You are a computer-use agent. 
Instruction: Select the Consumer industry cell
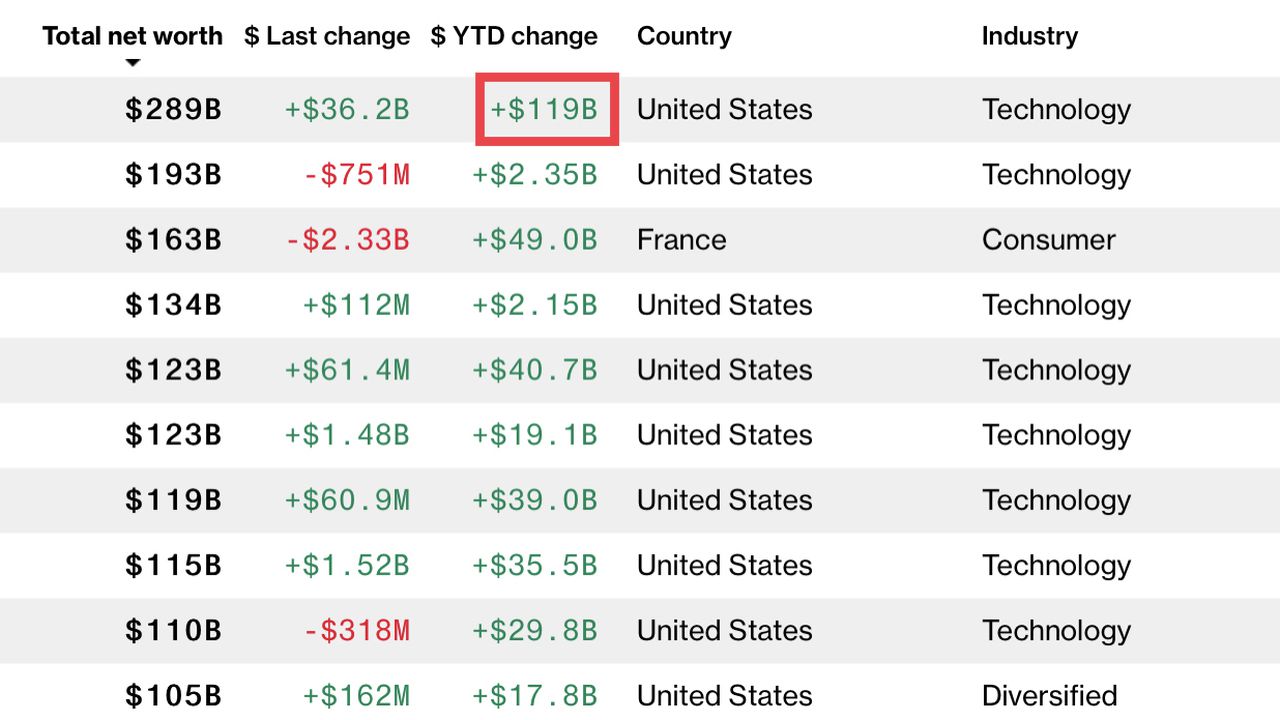pos(1049,240)
